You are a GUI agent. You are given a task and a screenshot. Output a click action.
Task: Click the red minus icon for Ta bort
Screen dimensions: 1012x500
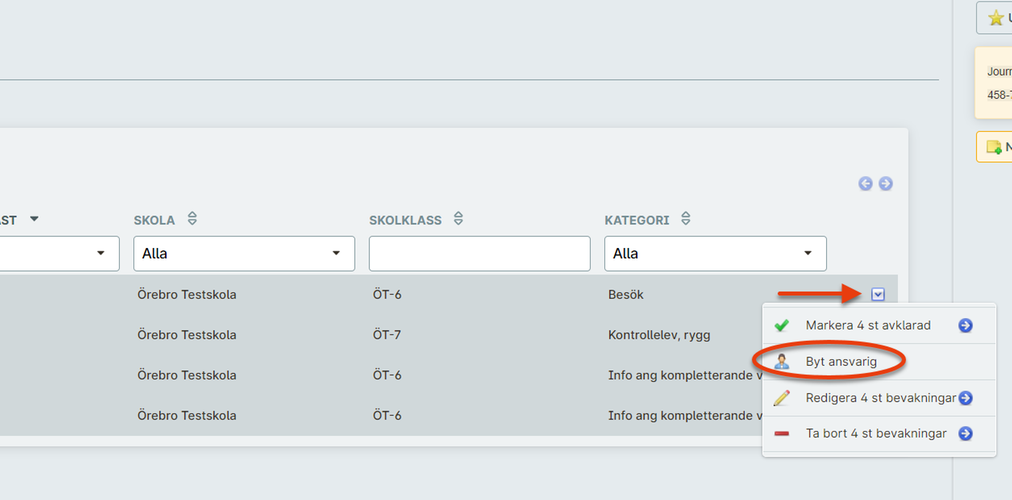coord(782,434)
